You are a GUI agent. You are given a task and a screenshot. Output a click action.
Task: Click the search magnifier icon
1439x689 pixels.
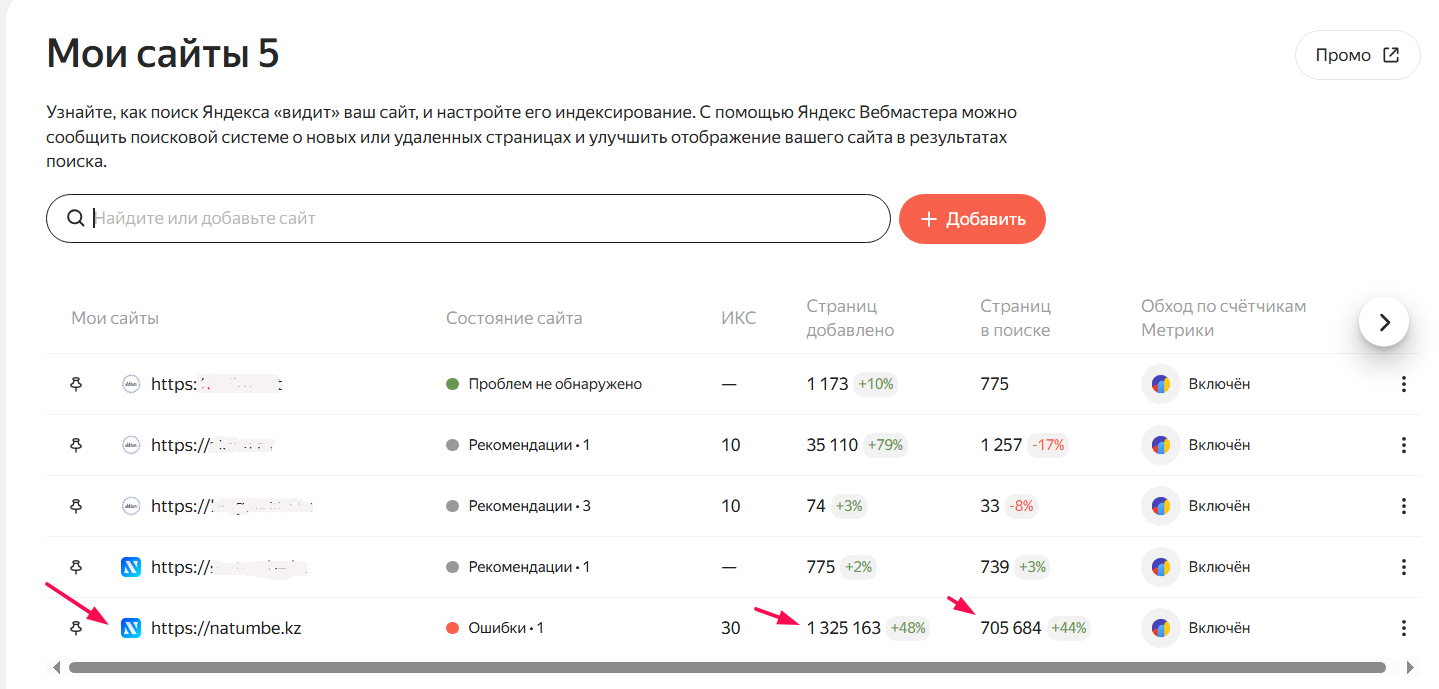click(x=75, y=218)
